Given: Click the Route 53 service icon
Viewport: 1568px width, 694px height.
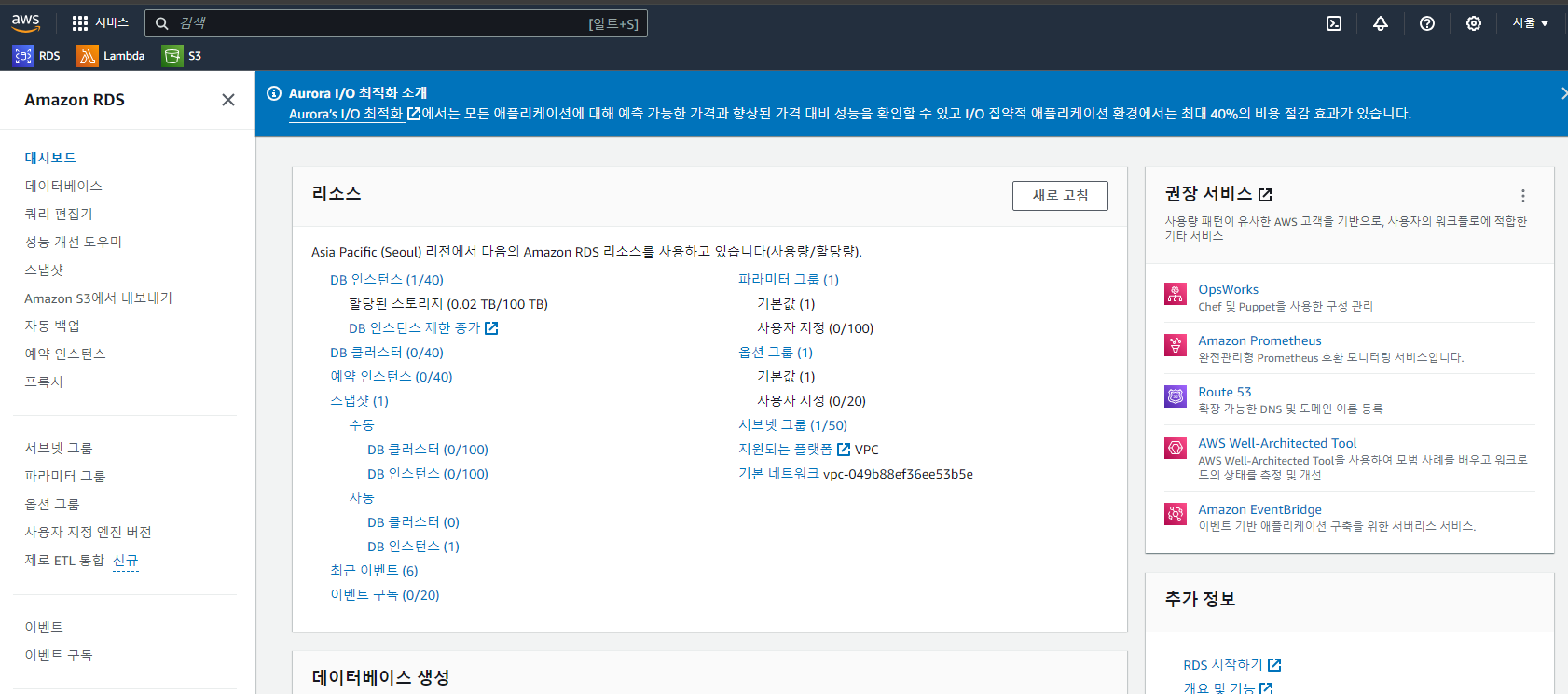Looking at the screenshot, I should [1176, 396].
